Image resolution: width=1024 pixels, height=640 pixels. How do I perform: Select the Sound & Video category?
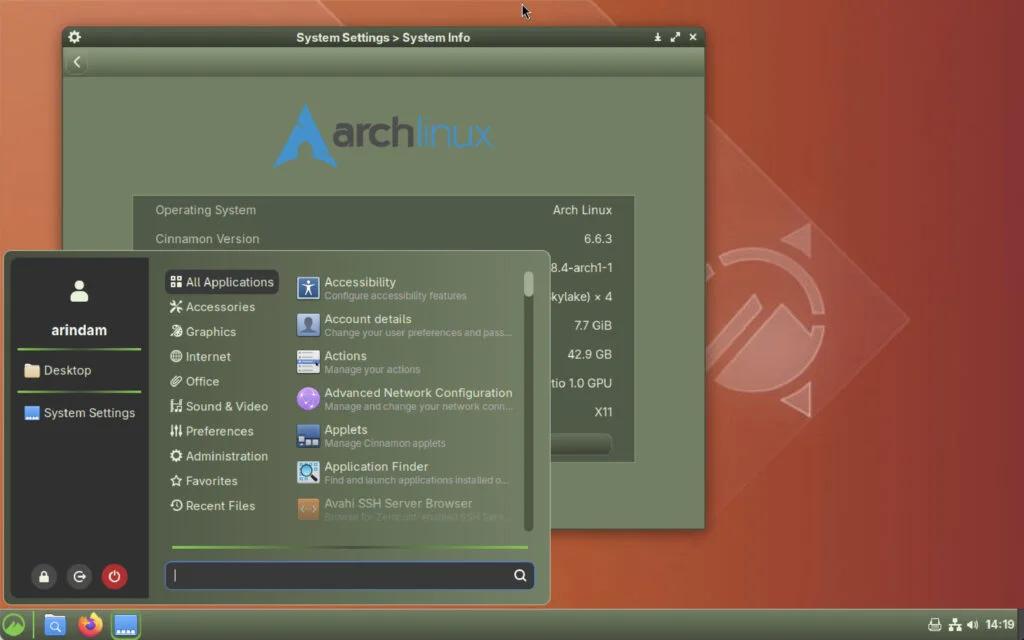[x=227, y=406]
